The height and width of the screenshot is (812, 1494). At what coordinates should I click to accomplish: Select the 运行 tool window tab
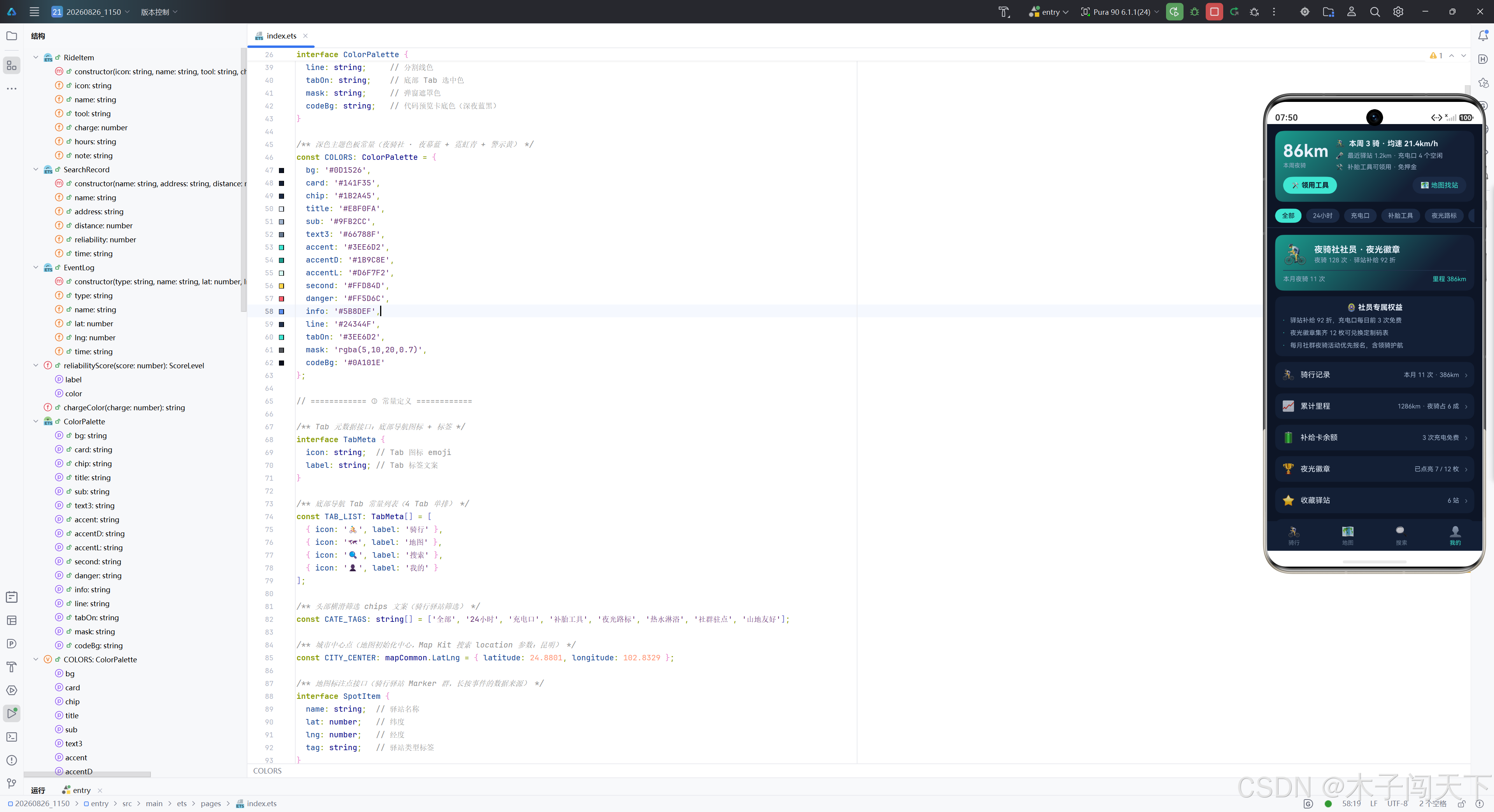coord(38,790)
